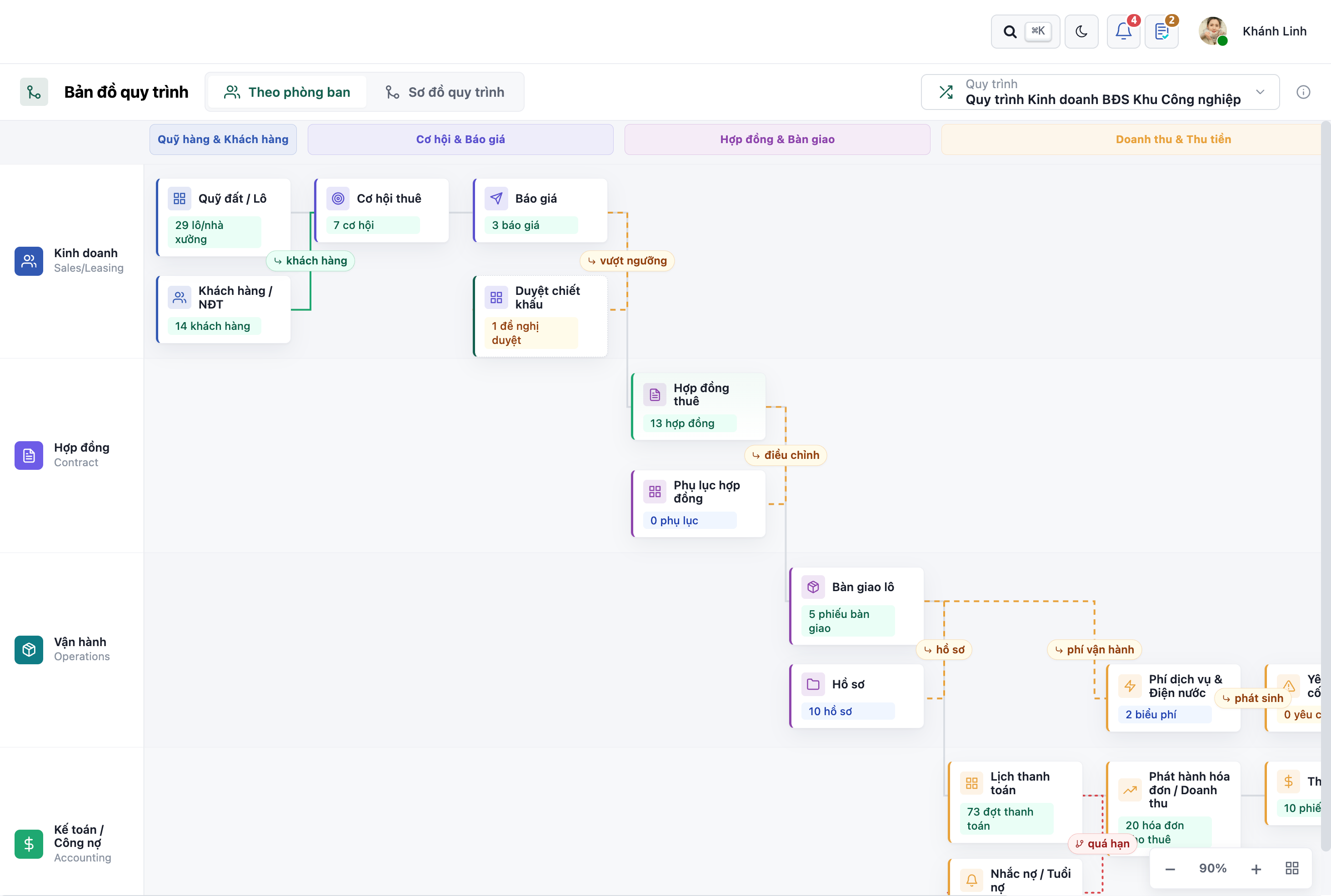Viewport: 1331px width, 896px height.
Task: Click the Kế toán Accounting dollar icon
Action: [29, 844]
